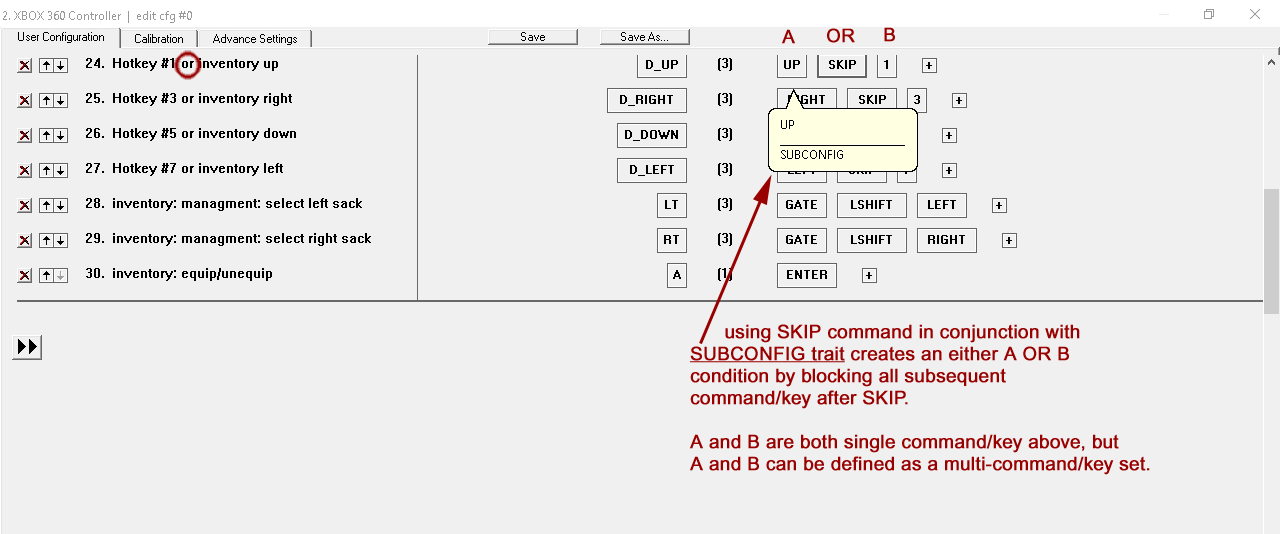
Task: Remove row 30 equip/unequip entry
Action: pos(25,276)
